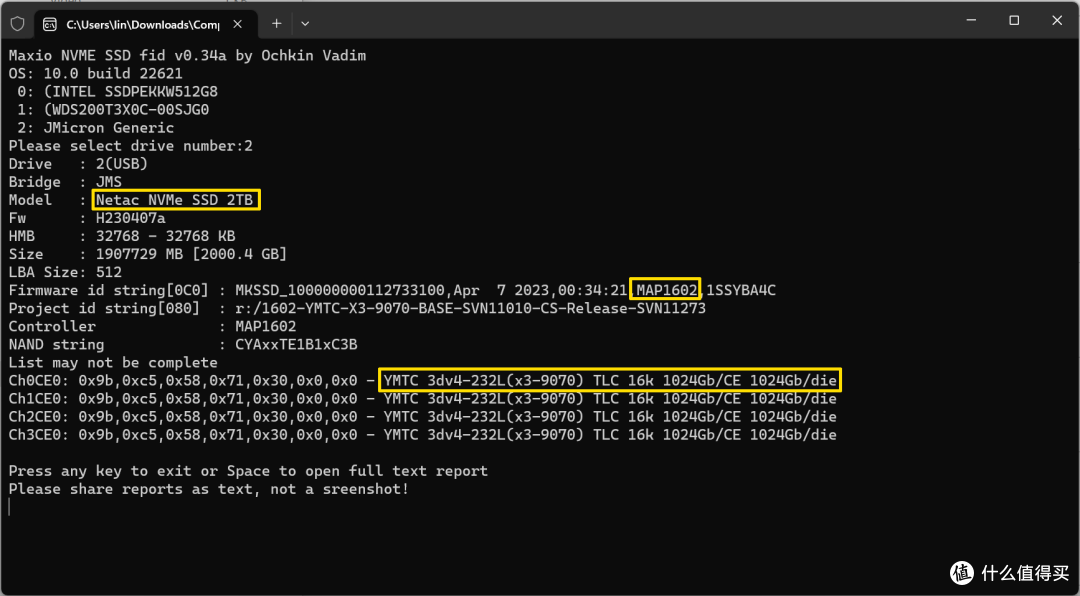
Task: Click the Ch1CE0 NAND channel row
Action: (423, 399)
